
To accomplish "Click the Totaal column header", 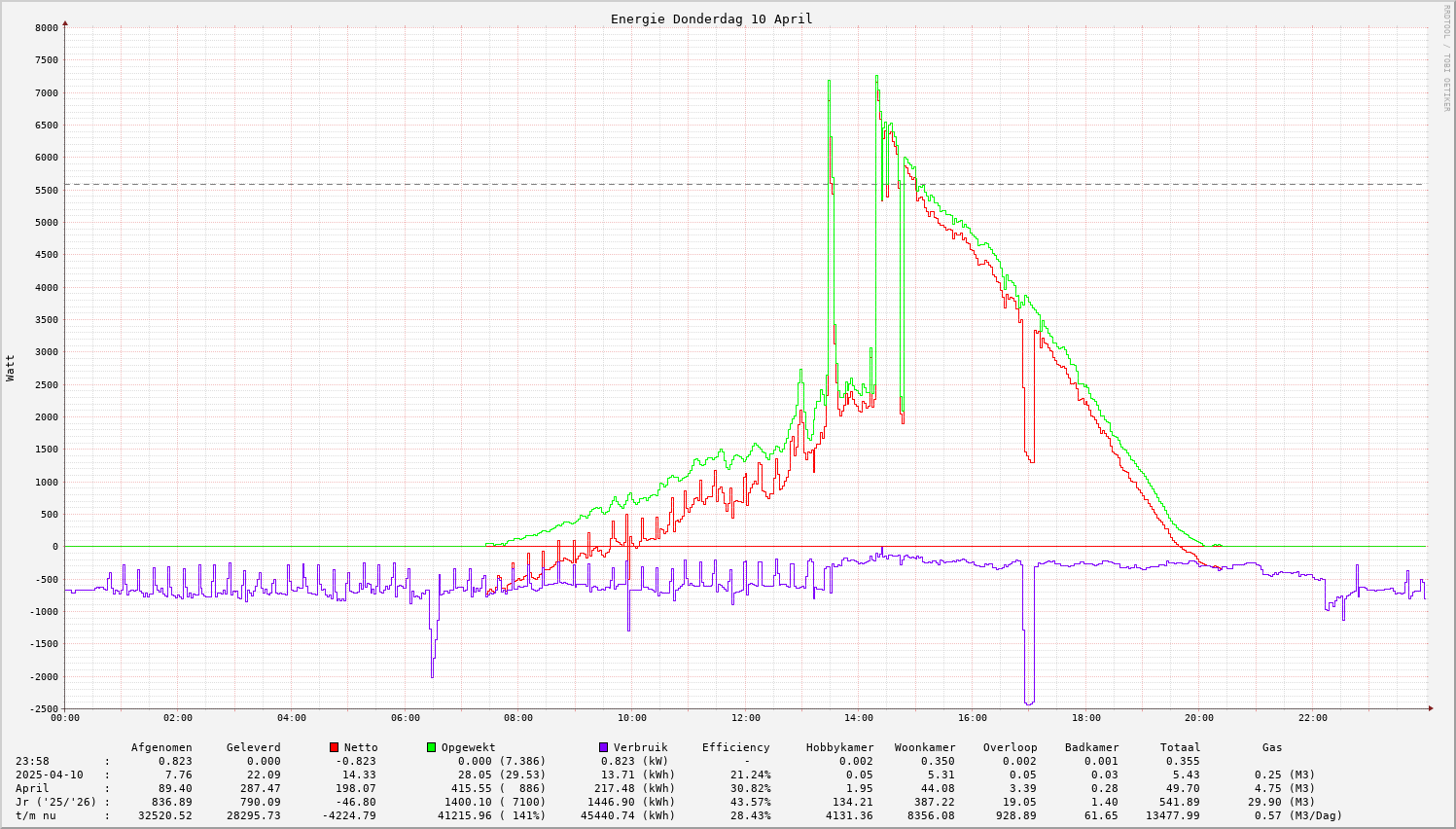I will pos(1180,747).
